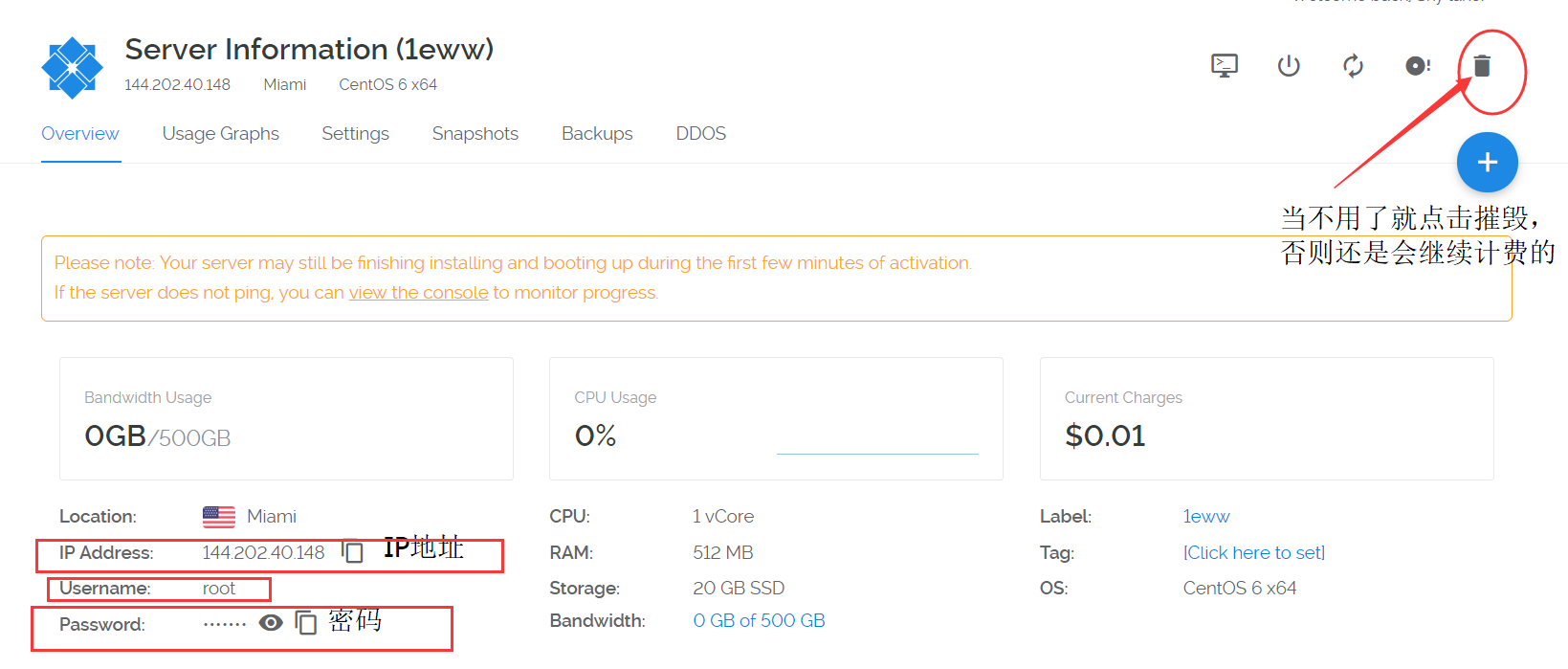
Task: Reveal the password with the eye icon
Action: pos(271,623)
